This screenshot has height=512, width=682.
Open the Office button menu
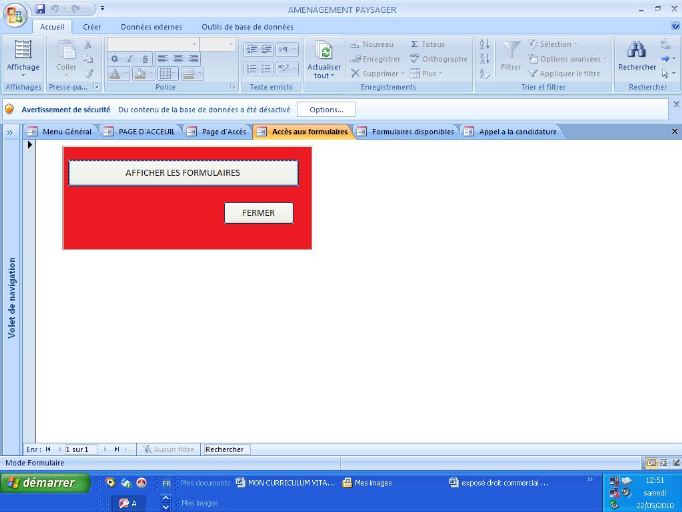(15, 15)
